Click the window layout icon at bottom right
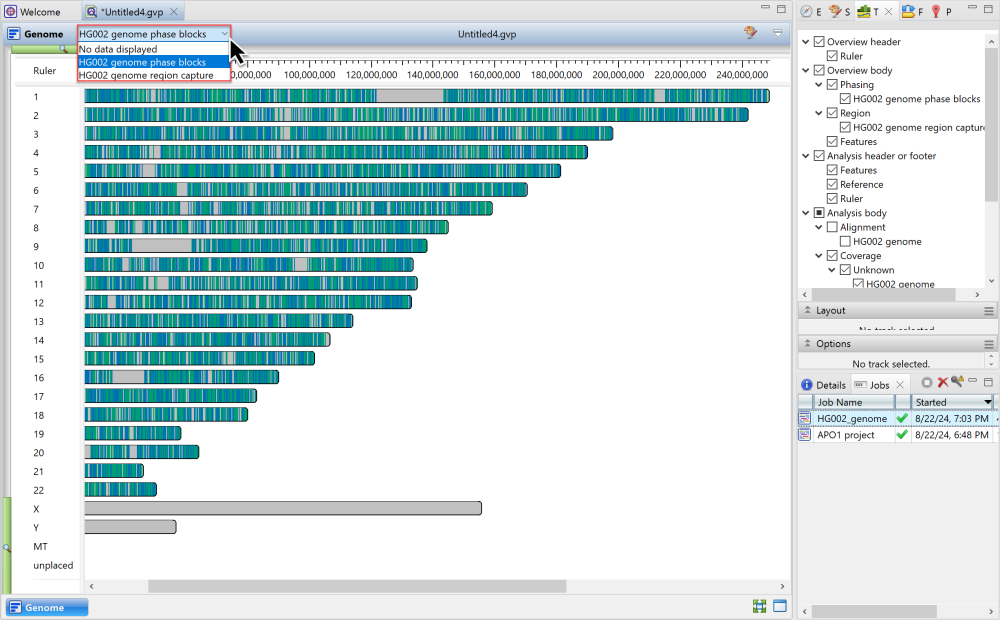This screenshot has width=1000, height=620. click(x=780, y=606)
